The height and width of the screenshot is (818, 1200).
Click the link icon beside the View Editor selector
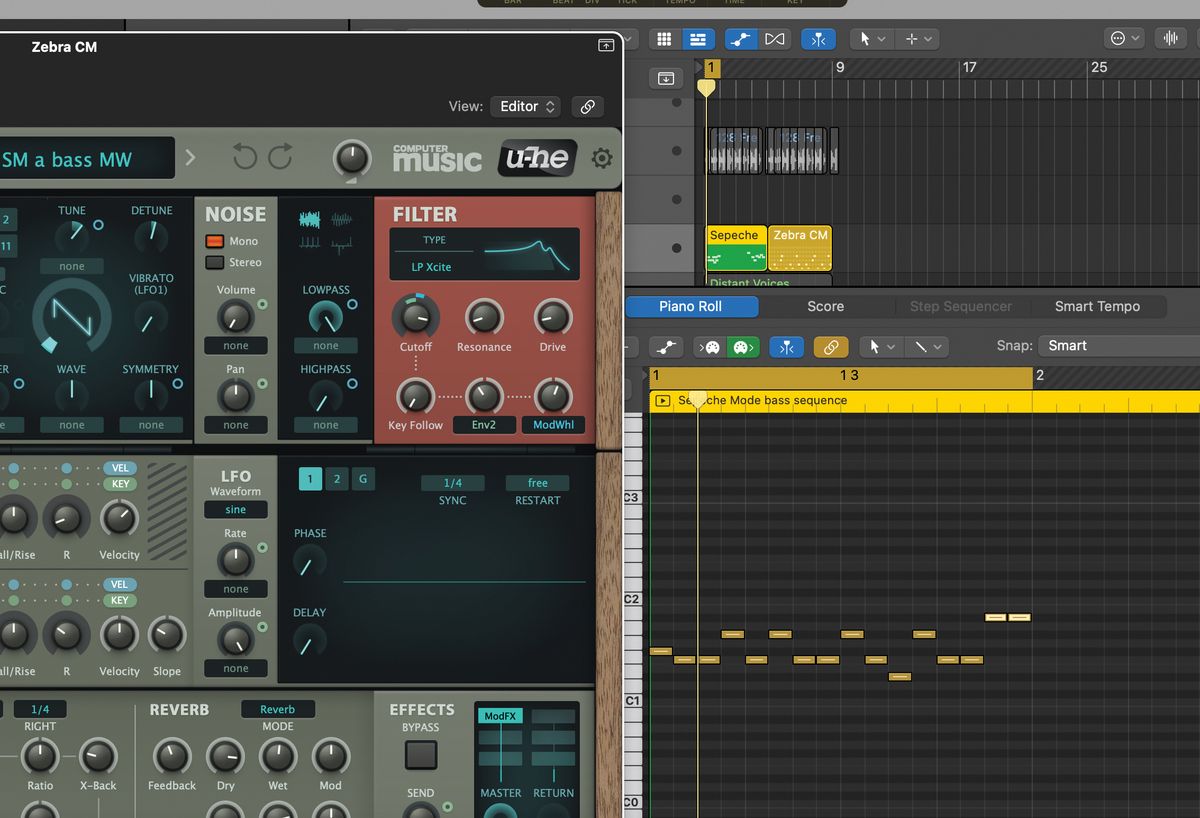point(587,106)
